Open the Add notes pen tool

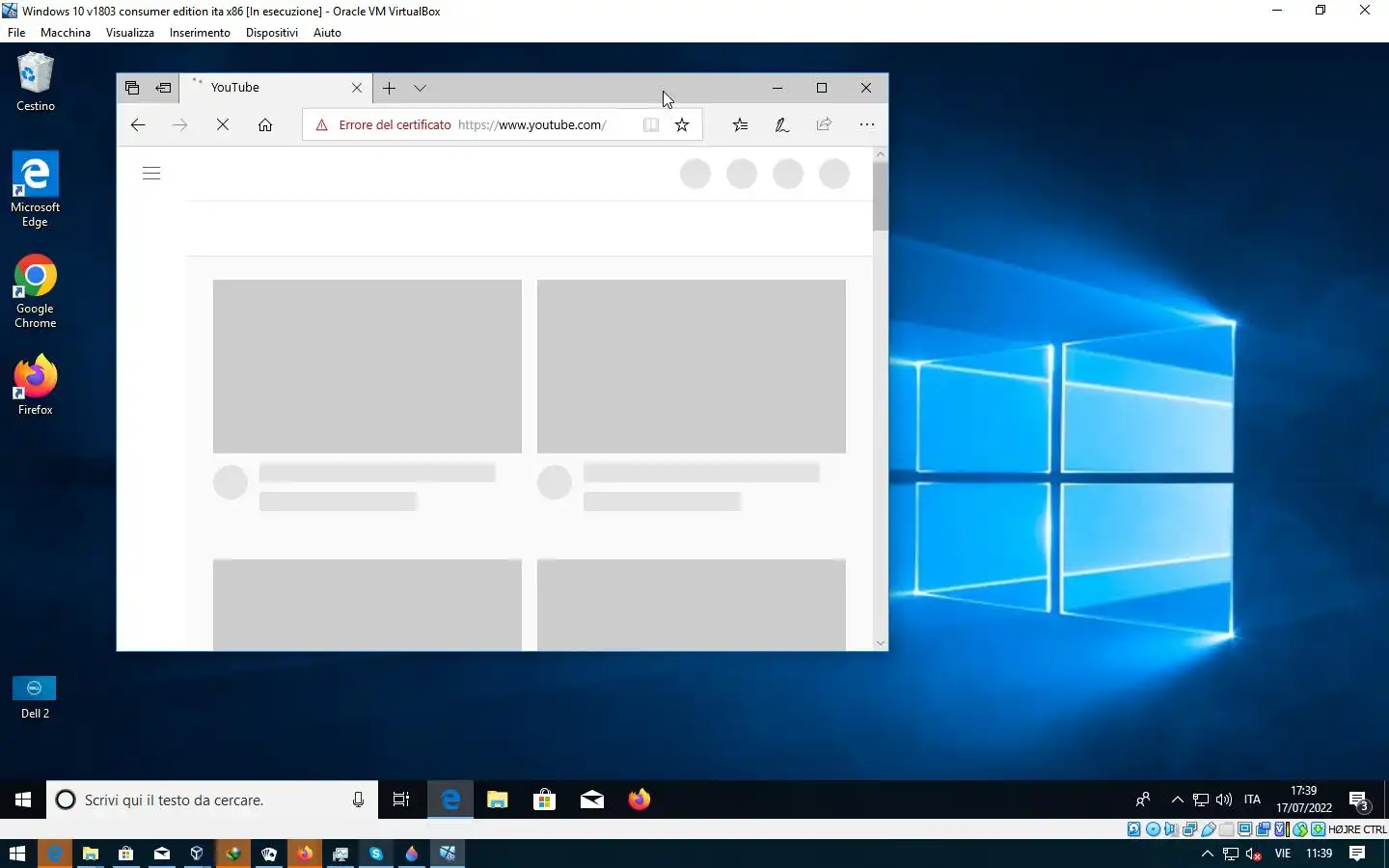782,124
